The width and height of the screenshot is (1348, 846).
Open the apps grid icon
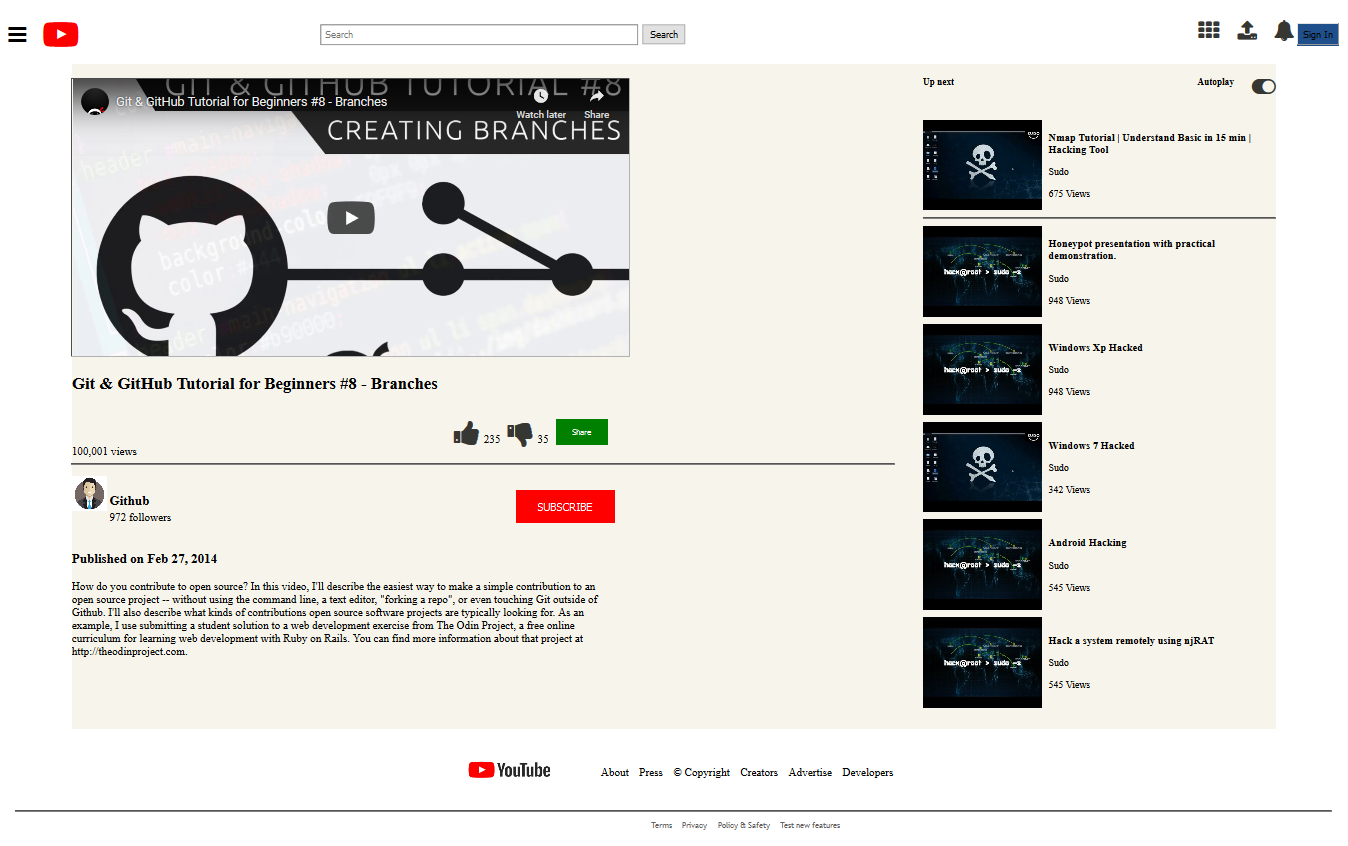point(1209,30)
